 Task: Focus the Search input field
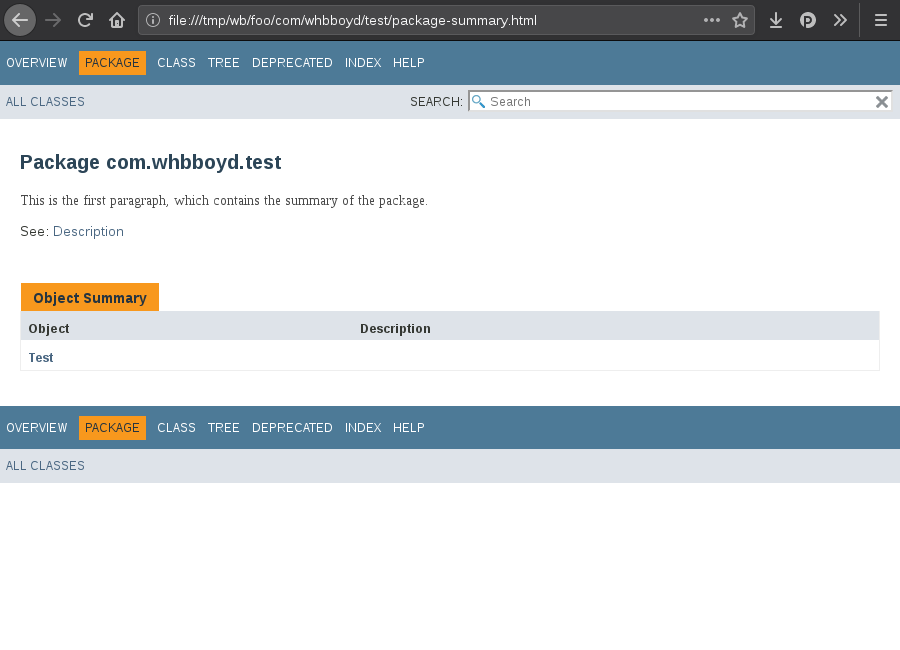click(680, 102)
